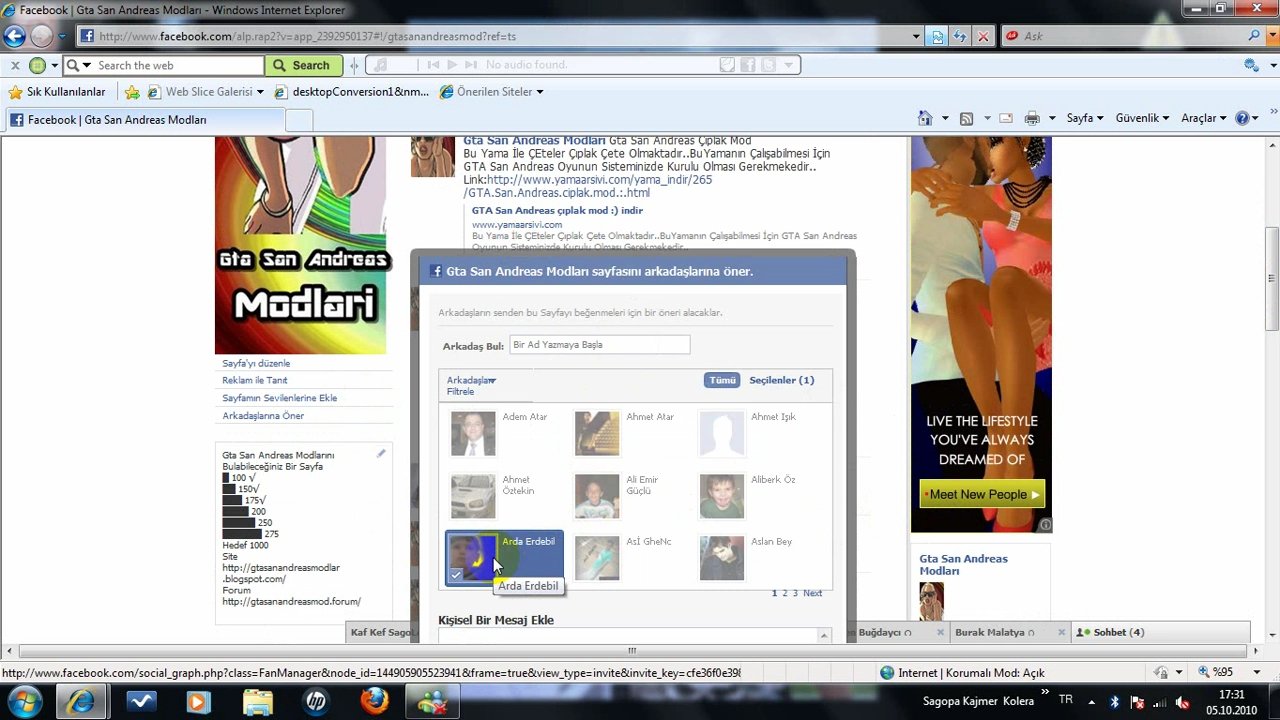Select the Facebook Gta San Andreas Modları tab
The image size is (1280, 720).
pos(145,120)
